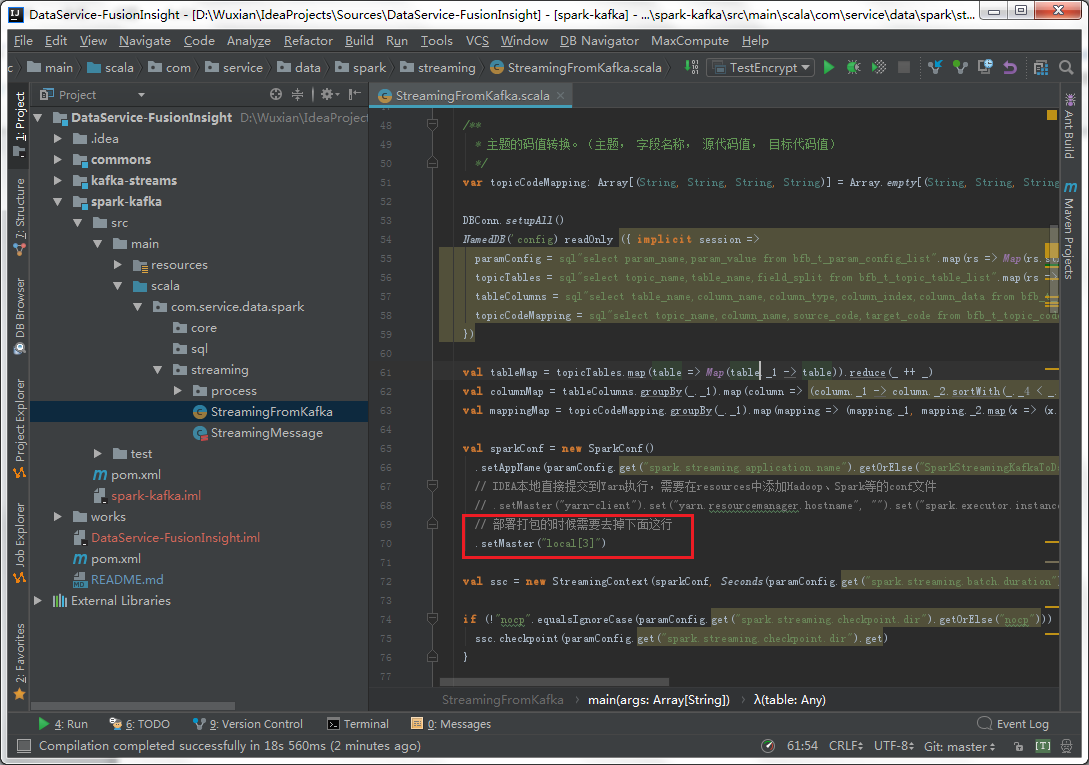Close the StreamingFromKafka.scala editor tab

click(560, 95)
